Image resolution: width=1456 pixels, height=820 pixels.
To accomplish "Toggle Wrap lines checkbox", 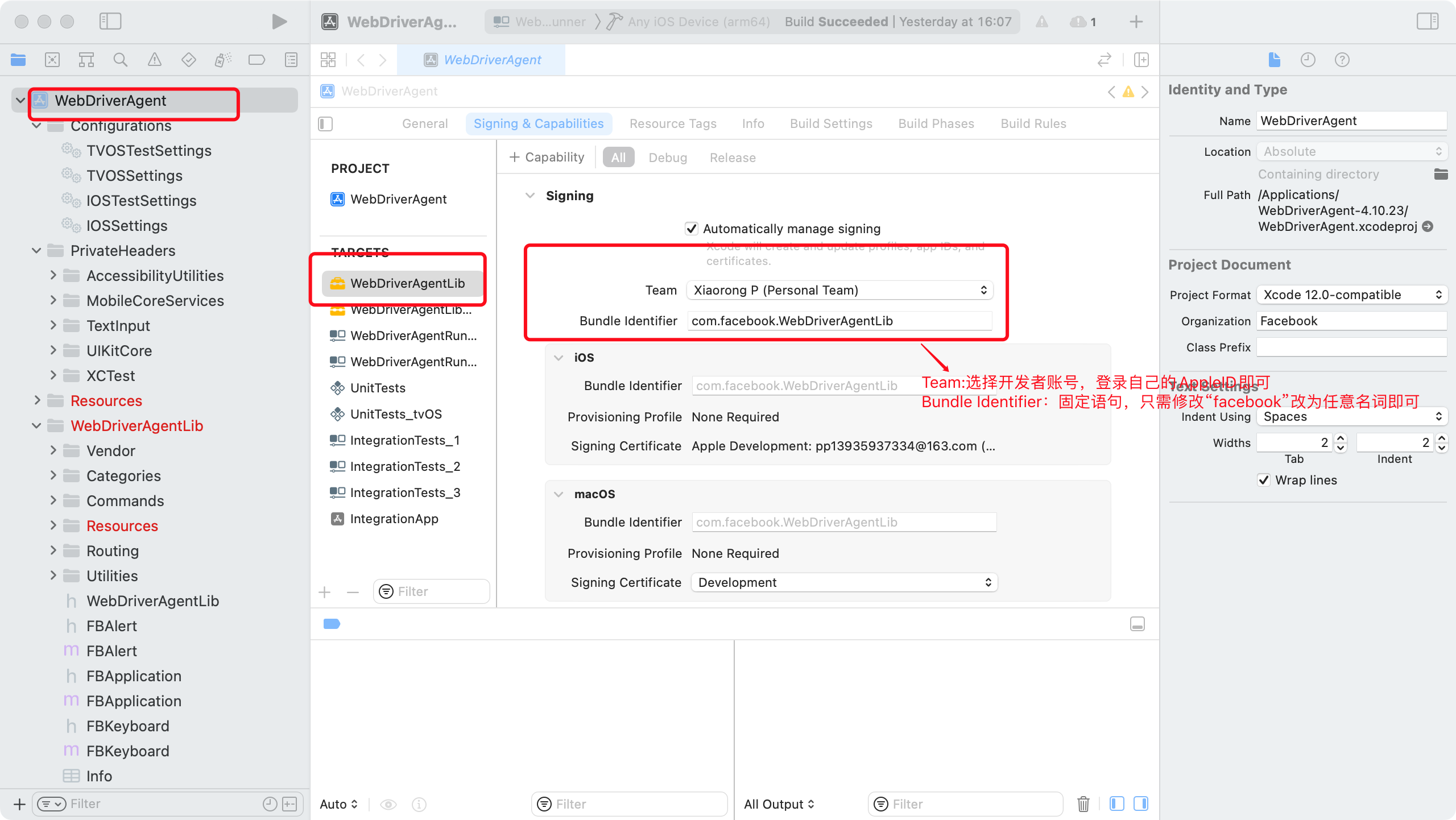I will point(1264,480).
